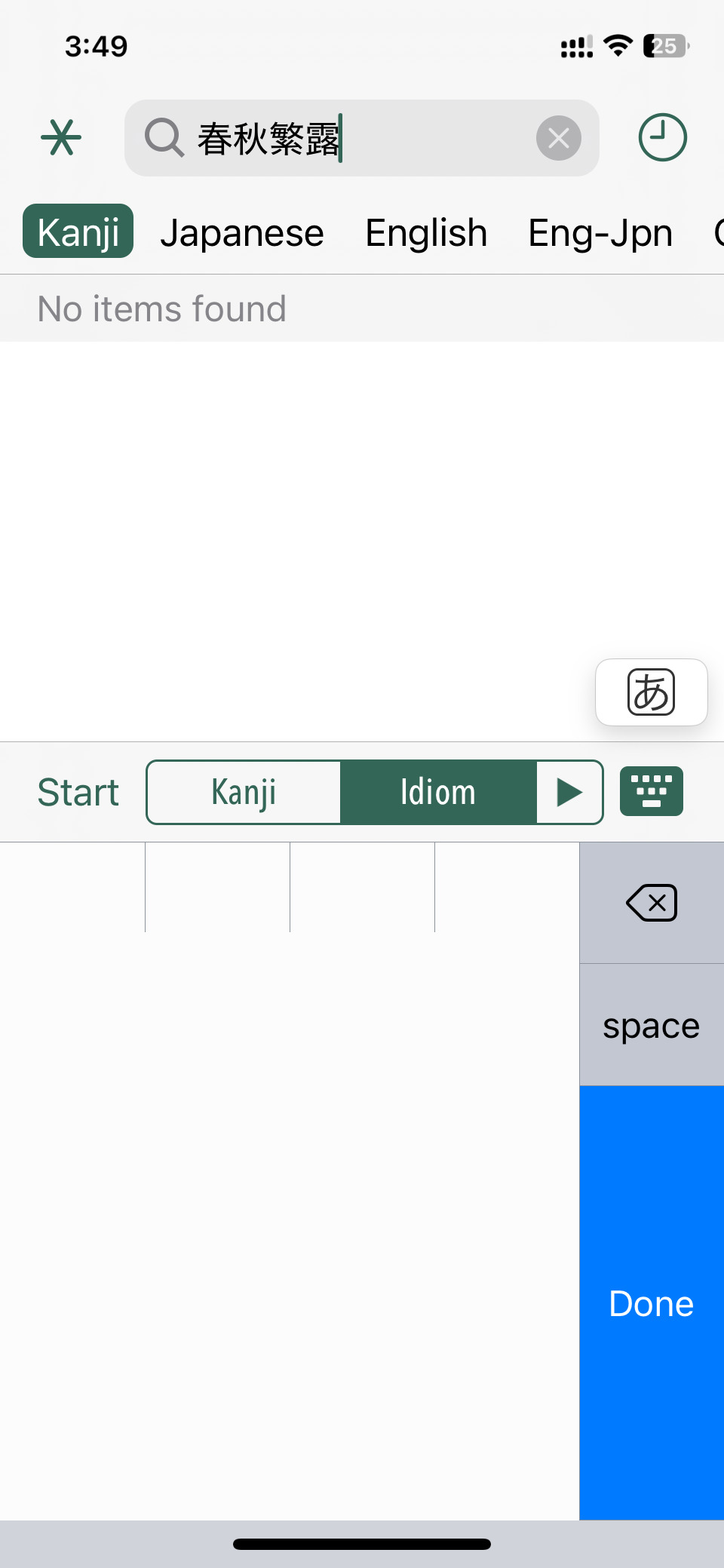The width and height of the screenshot is (724, 1568).
Task: Tap the backspace delete key
Action: [x=652, y=903]
